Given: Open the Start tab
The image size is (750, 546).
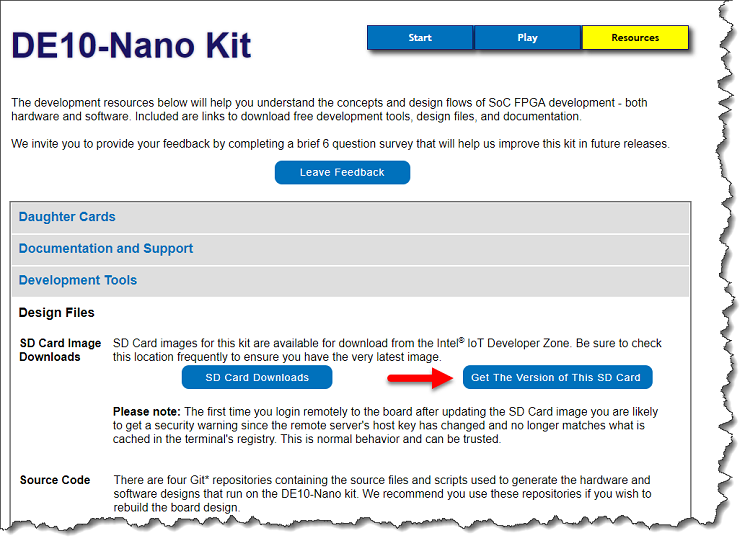Looking at the screenshot, I should coord(420,38).
